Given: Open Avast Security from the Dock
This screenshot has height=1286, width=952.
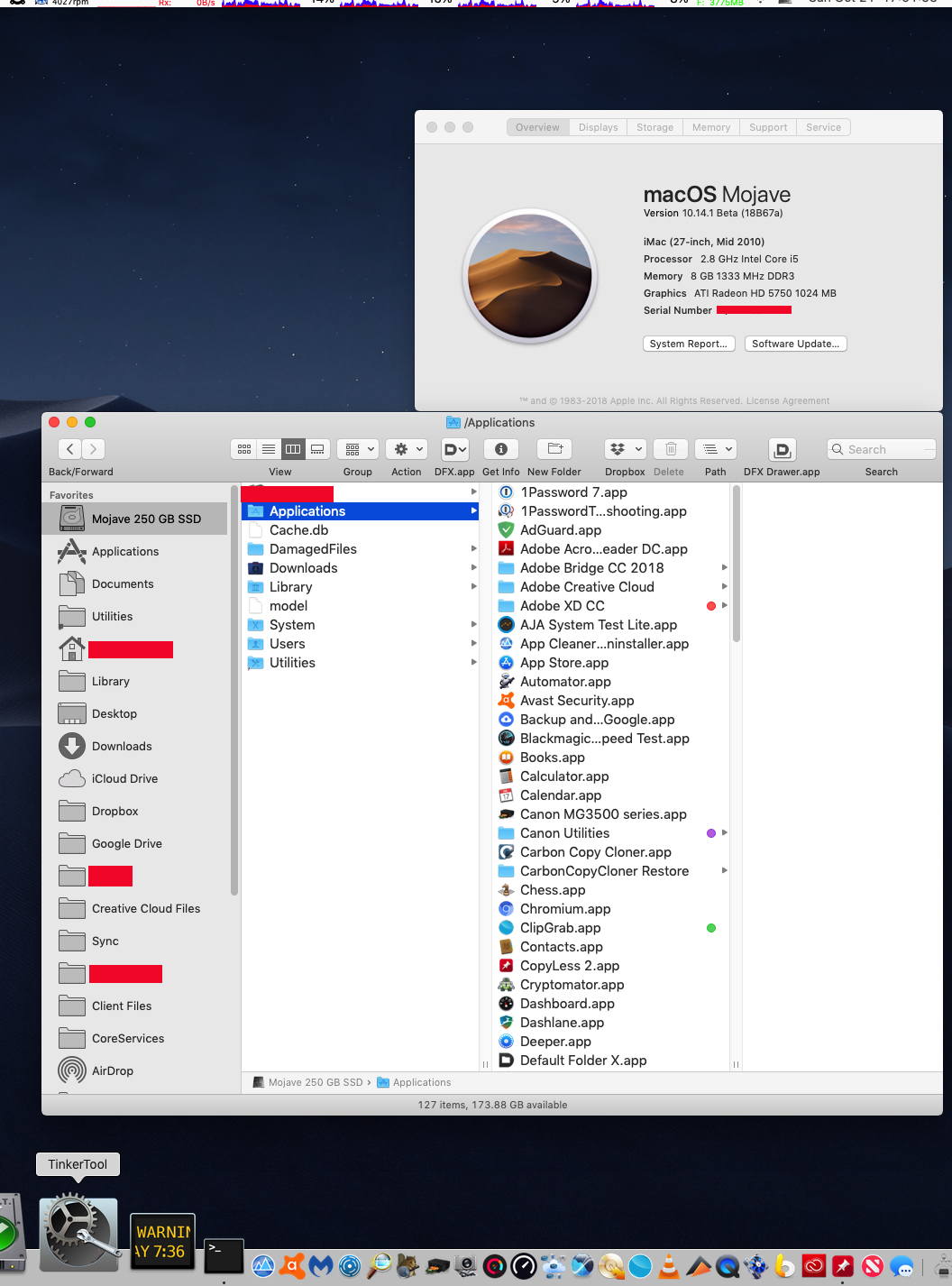Looking at the screenshot, I should point(292,1266).
